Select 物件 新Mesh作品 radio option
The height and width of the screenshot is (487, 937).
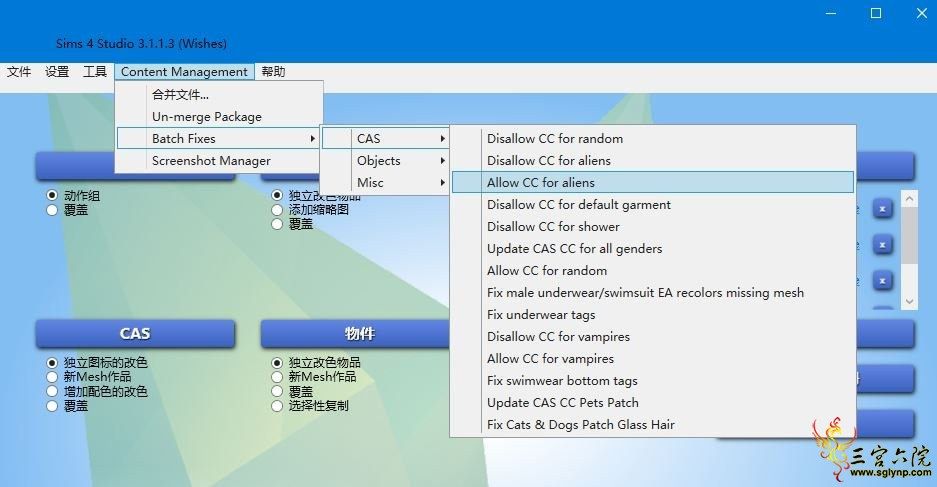tap(277, 377)
